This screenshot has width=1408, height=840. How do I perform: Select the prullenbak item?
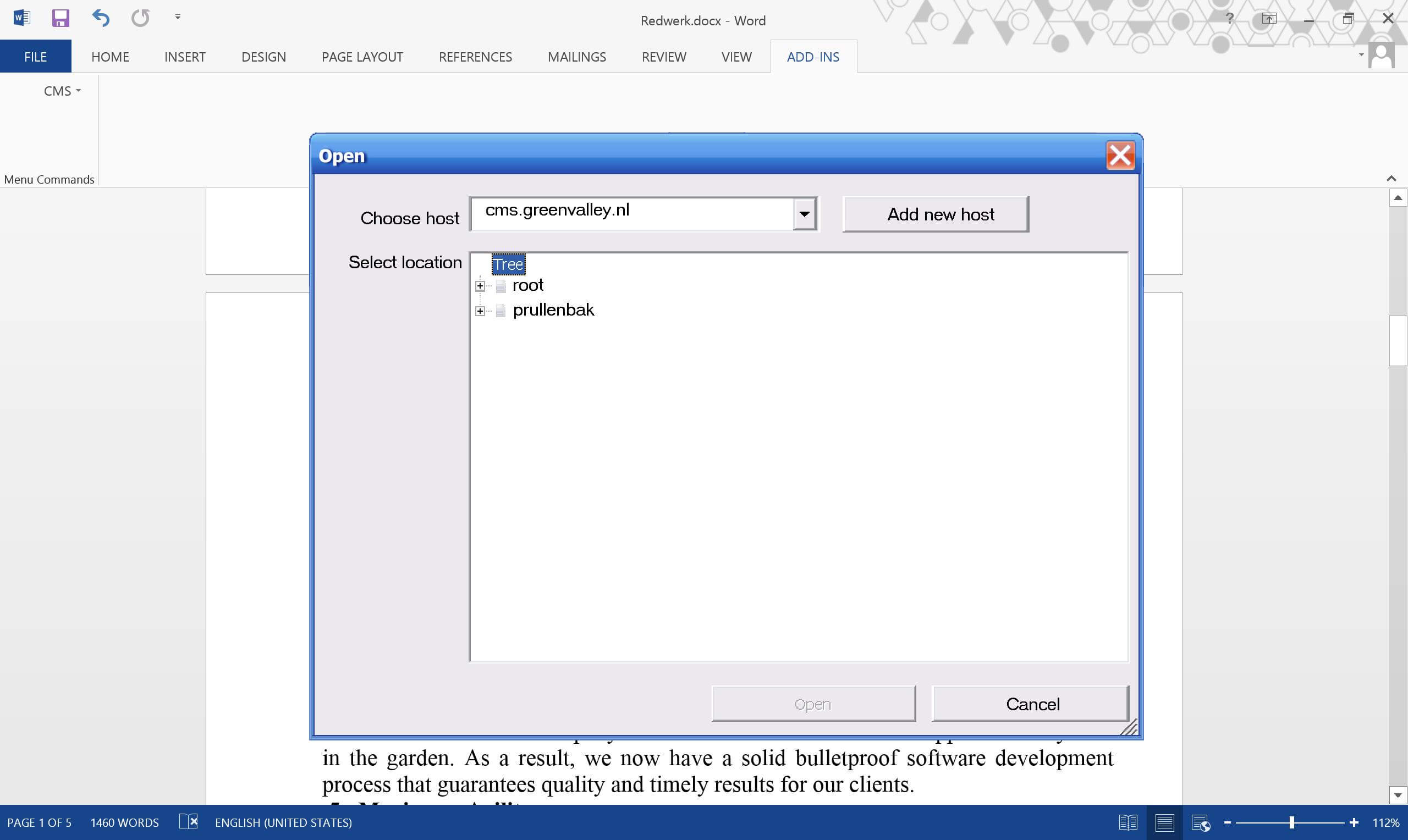pyautogui.click(x=553, y=310)
